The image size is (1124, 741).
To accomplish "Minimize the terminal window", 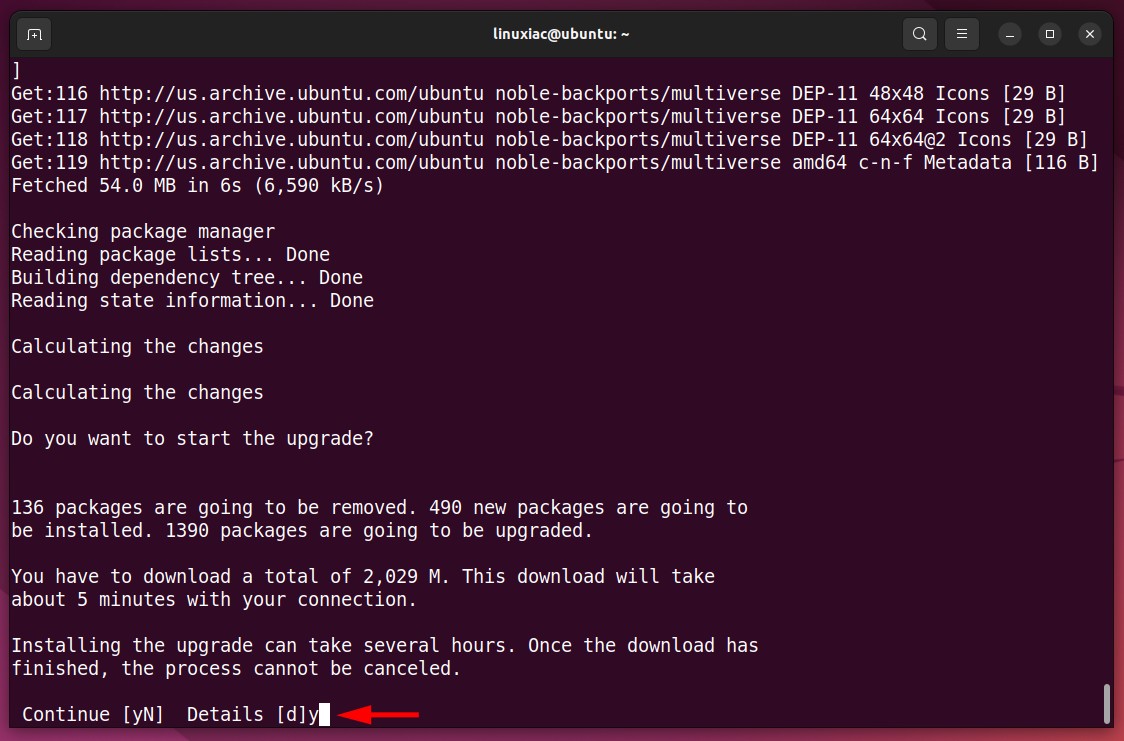I will (x=1009, y=34).
